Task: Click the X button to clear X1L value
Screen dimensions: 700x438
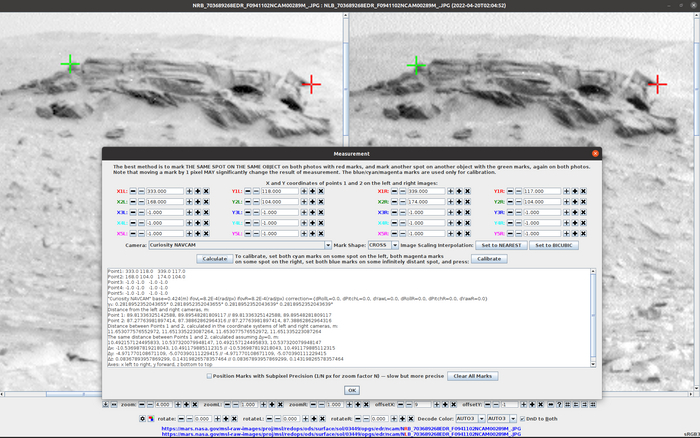Action: pos(205,191)
